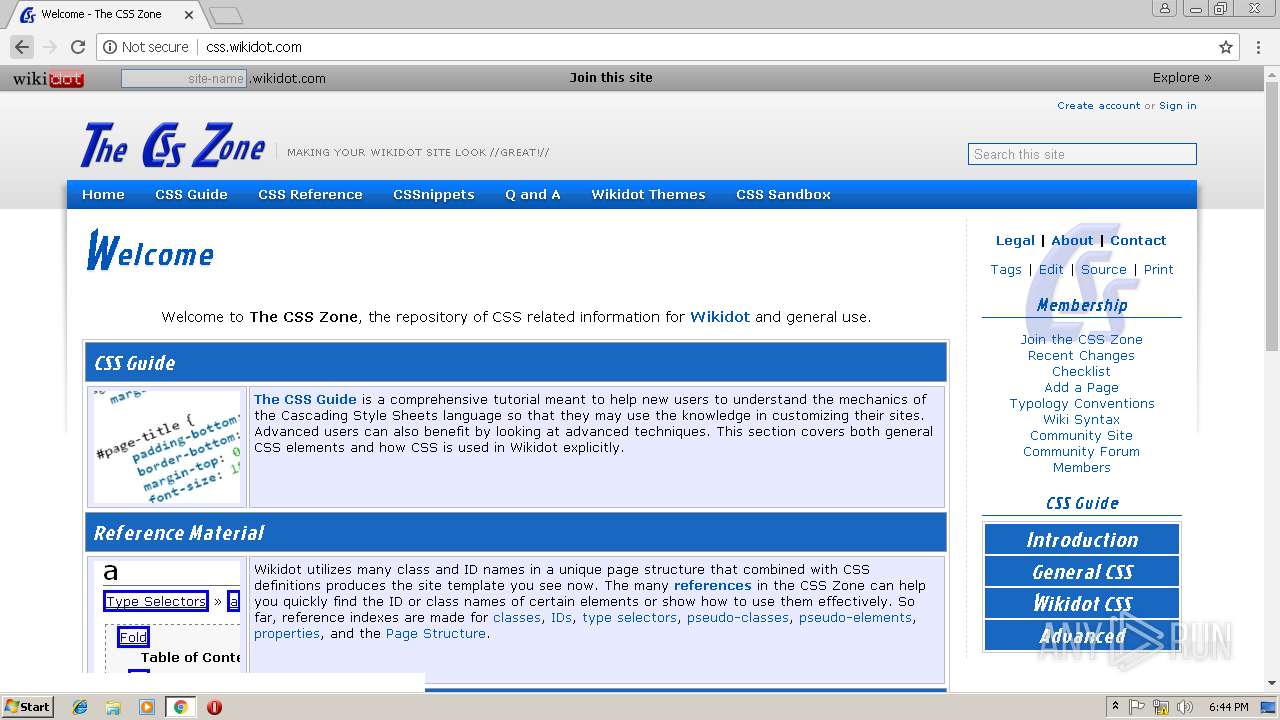This screenshot has width=1280, height=720.
Task: Click the Wikidot logo in the top bar
Action: tap(48, 79)
